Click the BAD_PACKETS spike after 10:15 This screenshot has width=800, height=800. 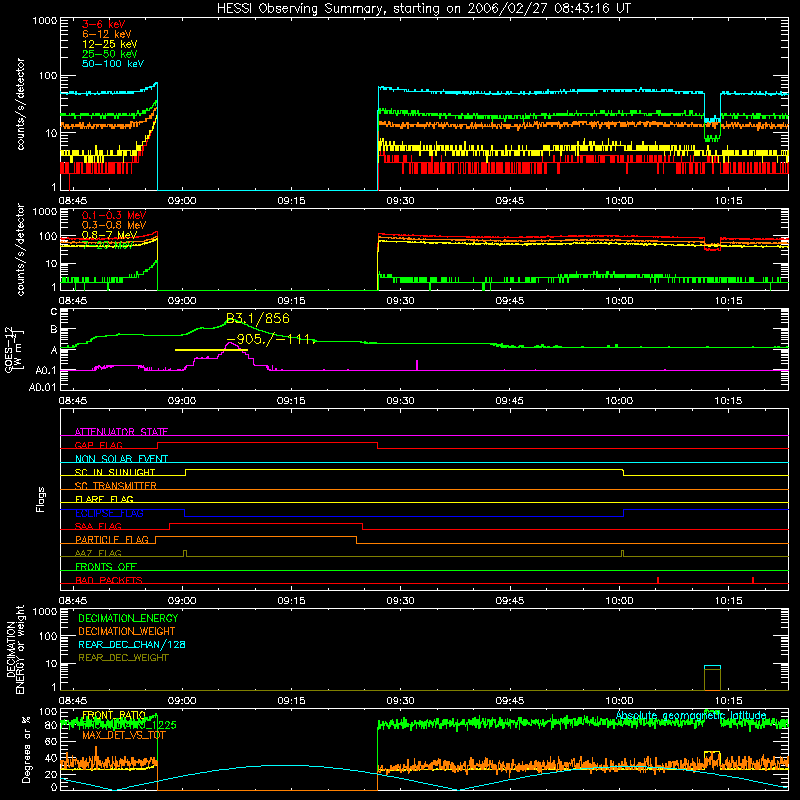[753, 580]
